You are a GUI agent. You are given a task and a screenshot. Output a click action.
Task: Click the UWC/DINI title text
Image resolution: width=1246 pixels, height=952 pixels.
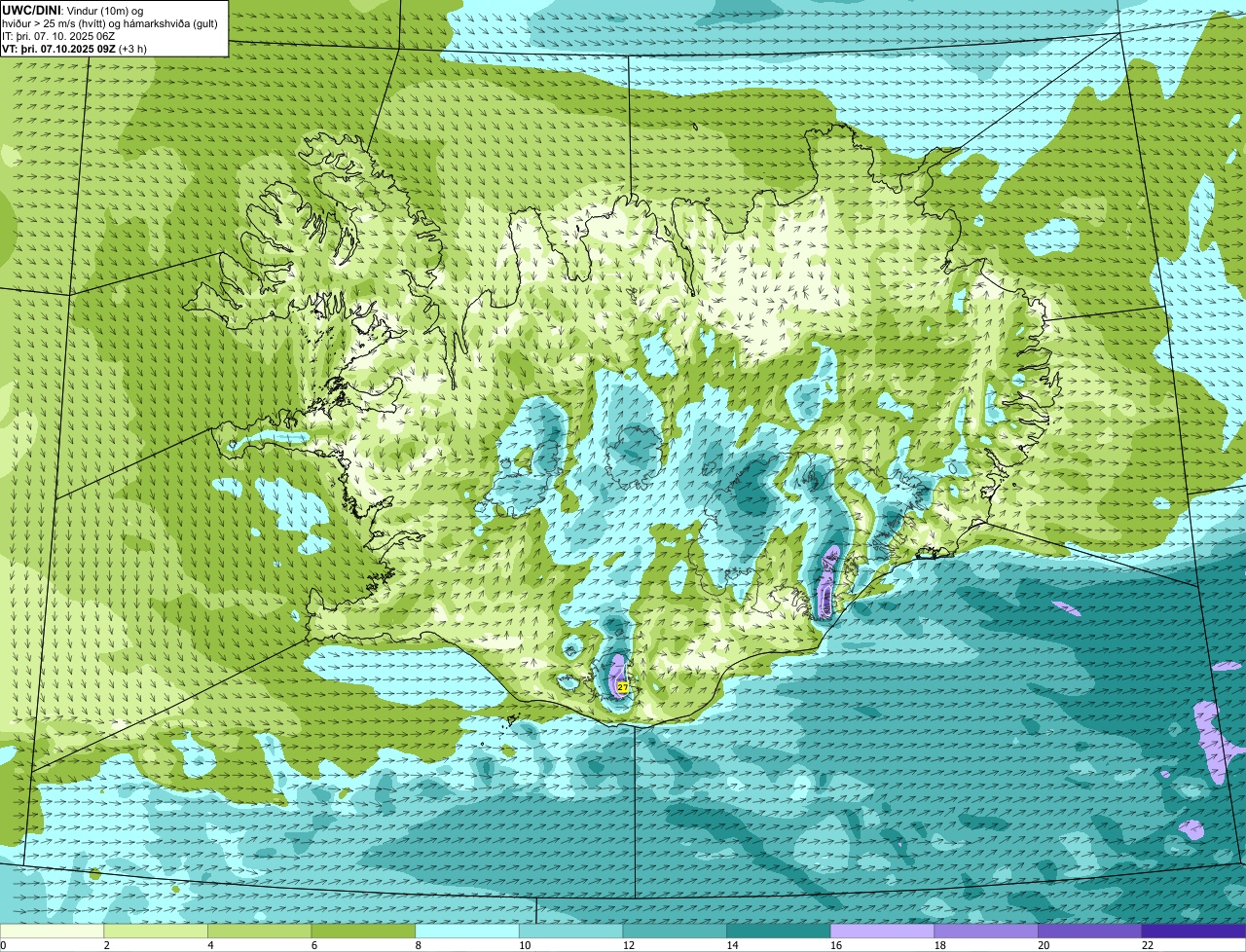pyautogui.click(x=30, y=10)
